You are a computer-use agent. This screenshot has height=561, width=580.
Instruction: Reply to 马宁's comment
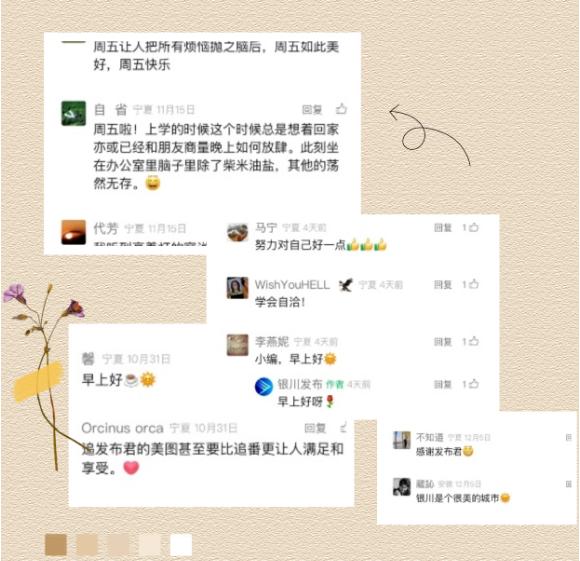[x=443, y=227]
